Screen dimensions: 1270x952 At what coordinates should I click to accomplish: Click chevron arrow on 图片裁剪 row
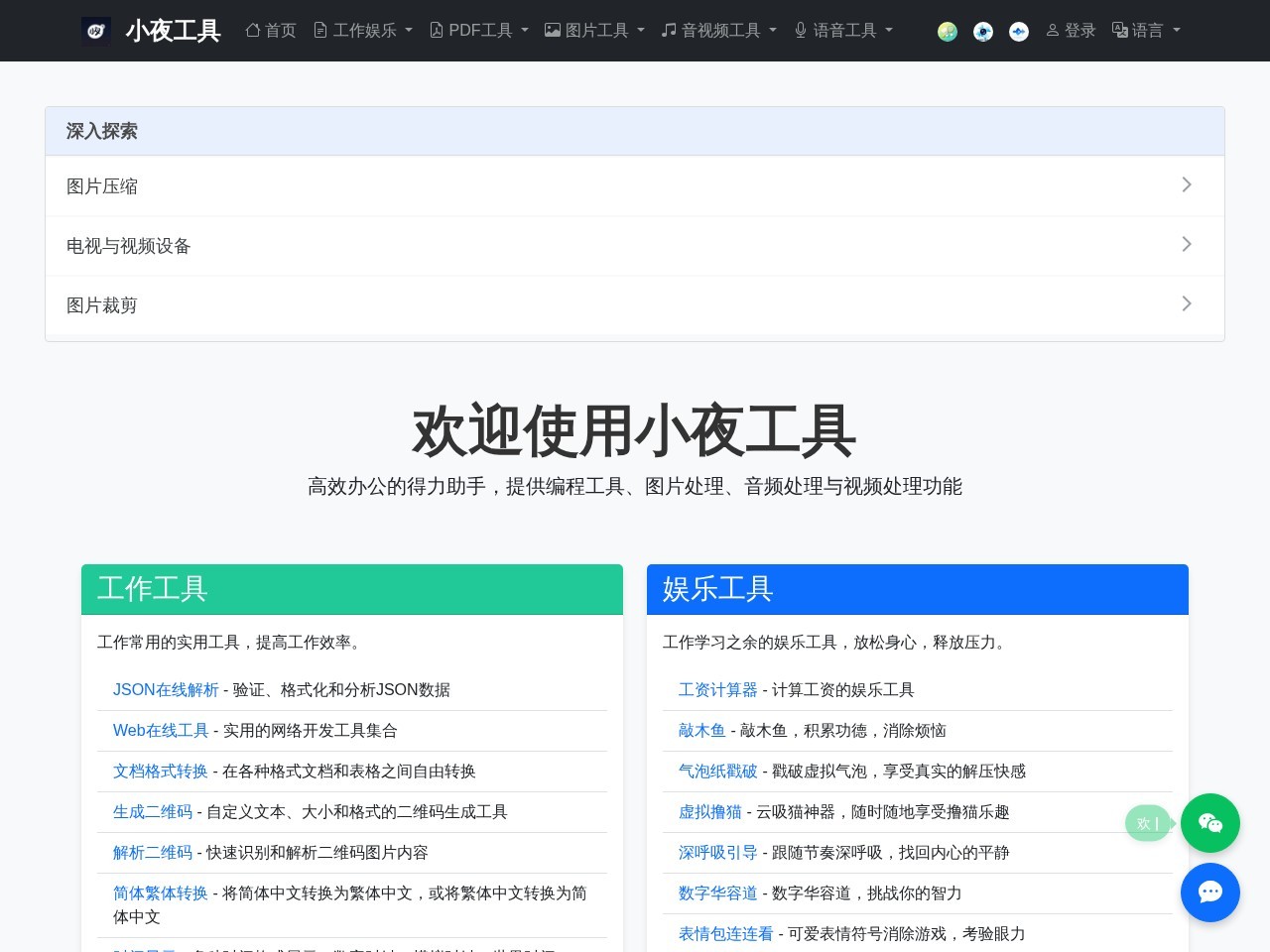pos(1187,304)
